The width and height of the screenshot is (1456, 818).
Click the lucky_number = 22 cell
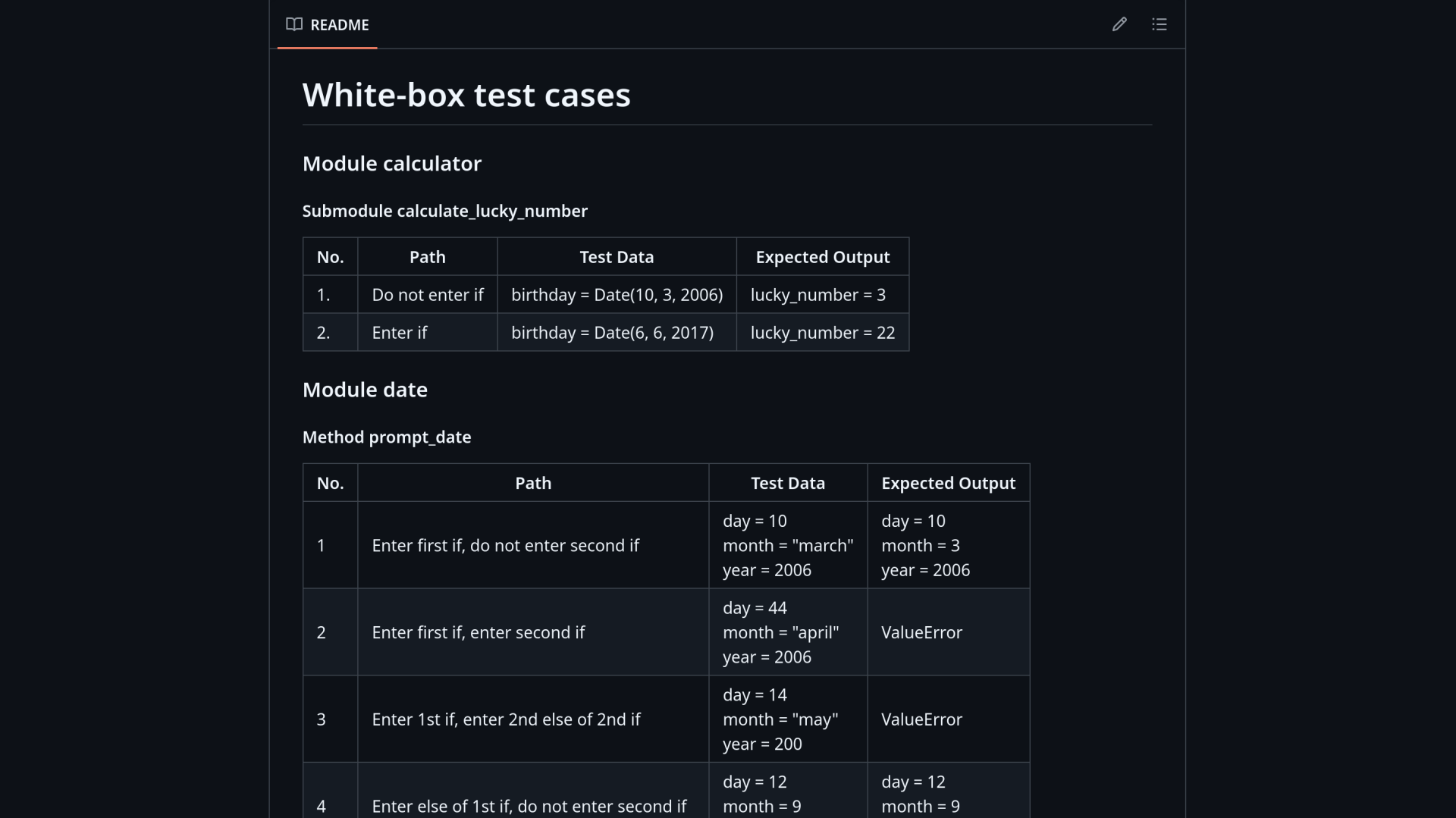[823, 332]
